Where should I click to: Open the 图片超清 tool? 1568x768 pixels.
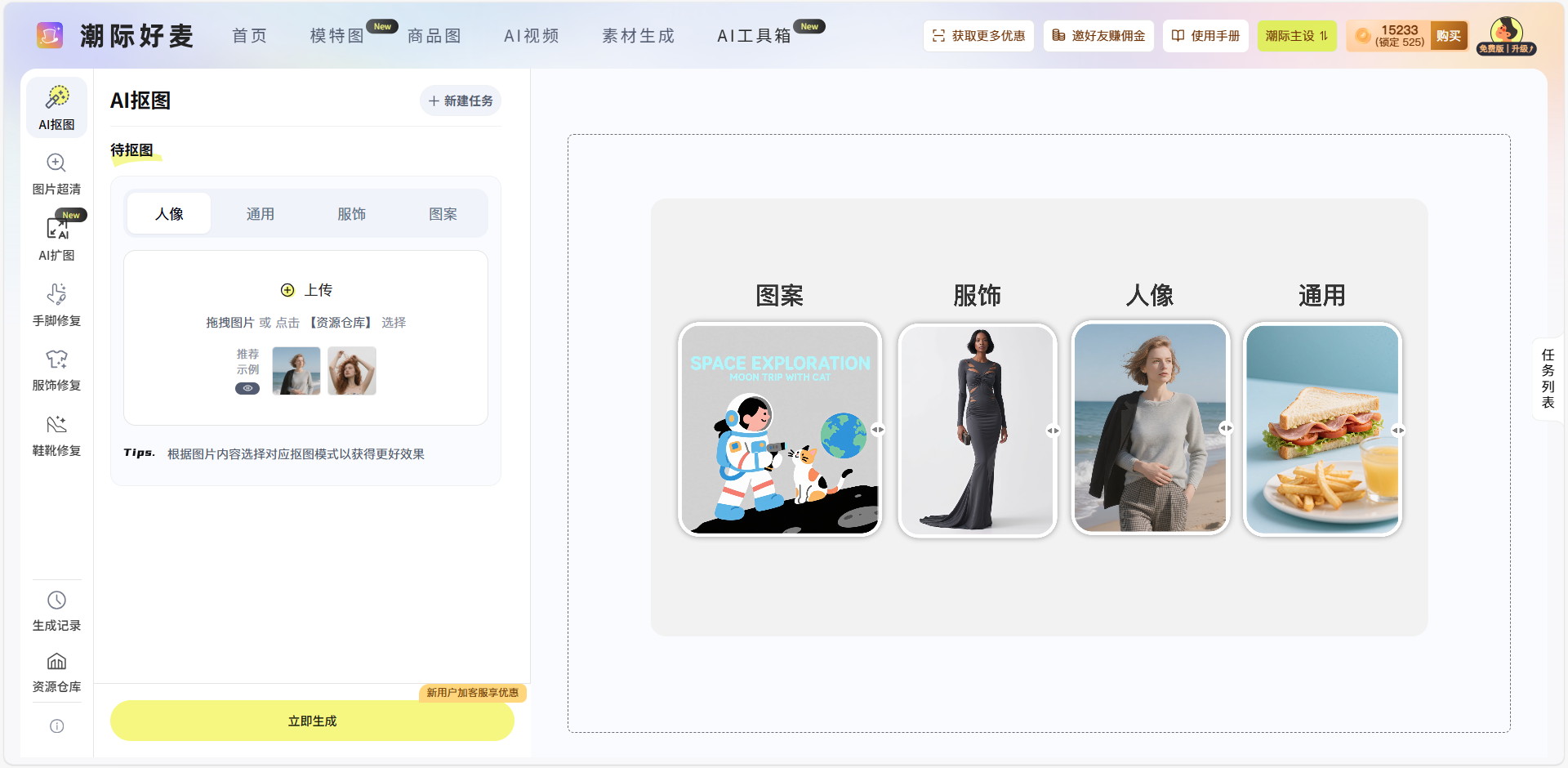coord(56,173)
